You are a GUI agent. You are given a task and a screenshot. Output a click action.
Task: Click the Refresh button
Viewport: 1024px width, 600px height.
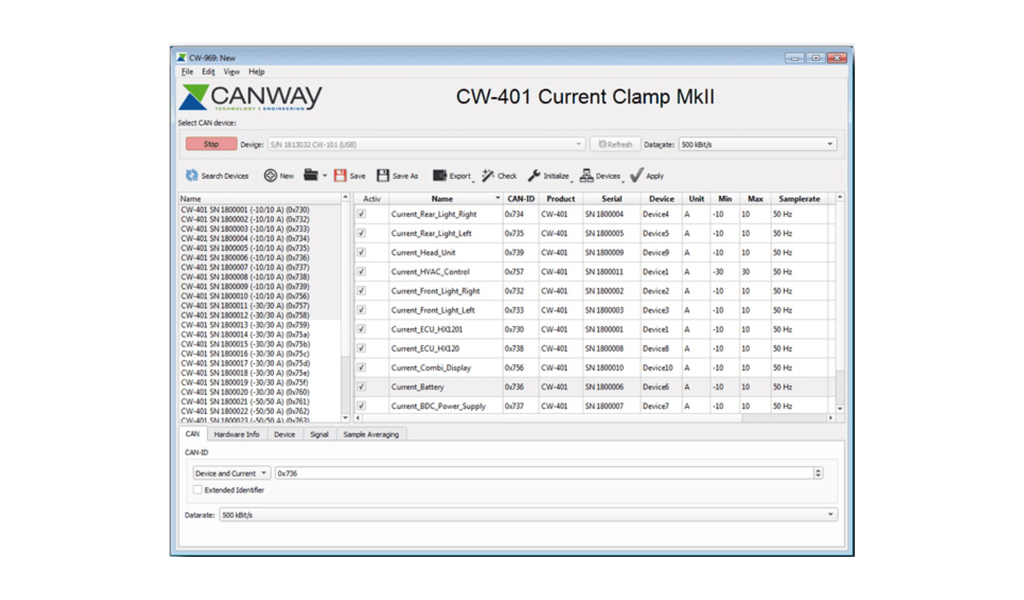(x=615, y=144)
